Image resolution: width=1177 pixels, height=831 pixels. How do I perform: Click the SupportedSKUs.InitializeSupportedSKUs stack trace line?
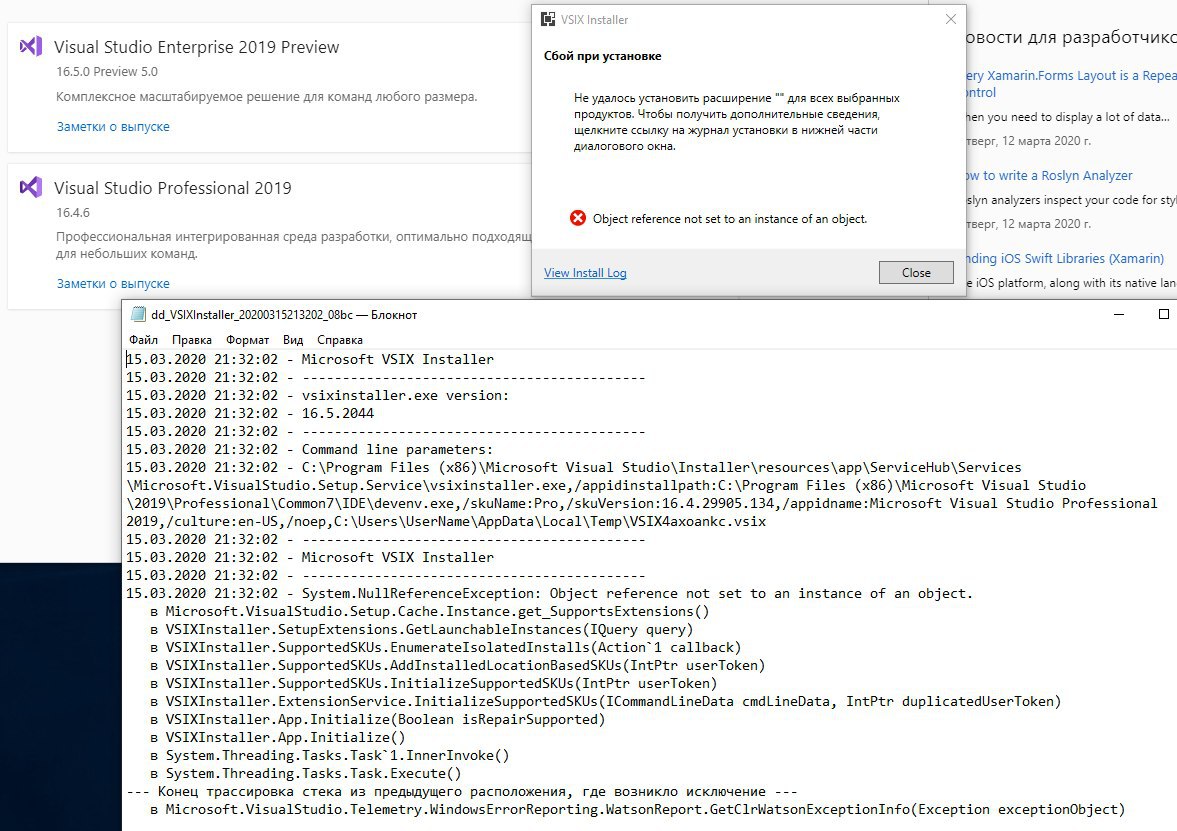point(434,684)
